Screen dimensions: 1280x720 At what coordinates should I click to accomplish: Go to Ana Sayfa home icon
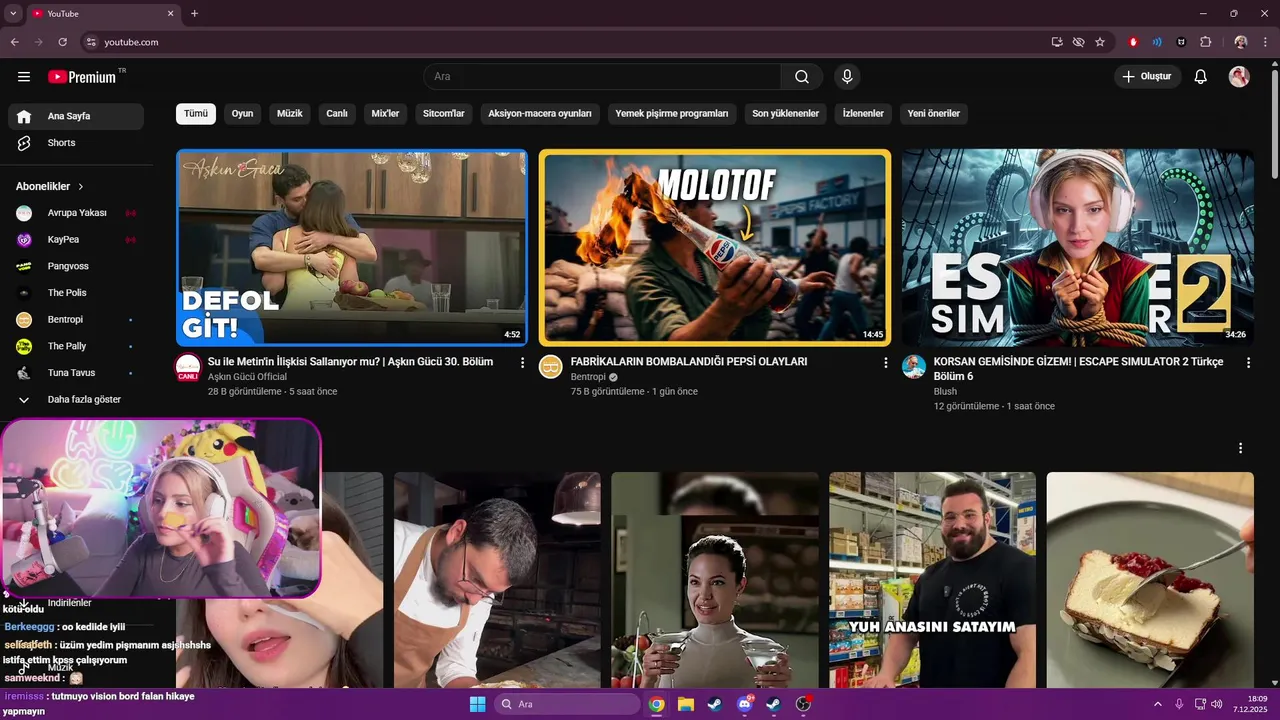pos(24,116)
